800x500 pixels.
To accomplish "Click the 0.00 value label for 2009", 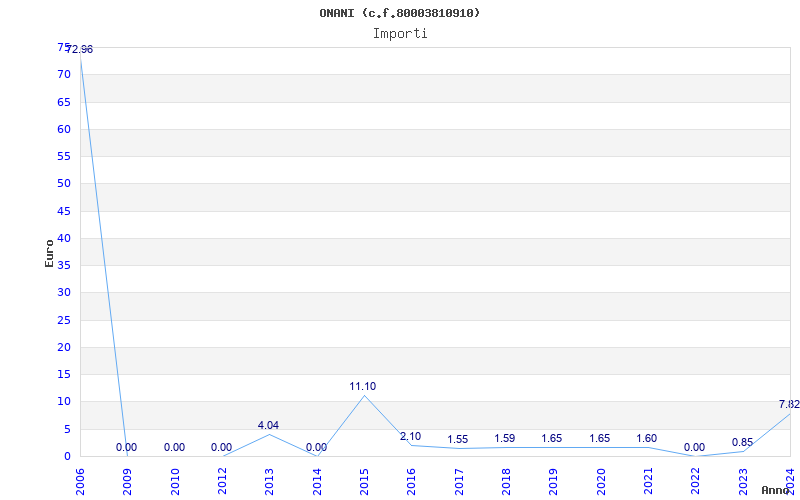I will click(126, 447).
